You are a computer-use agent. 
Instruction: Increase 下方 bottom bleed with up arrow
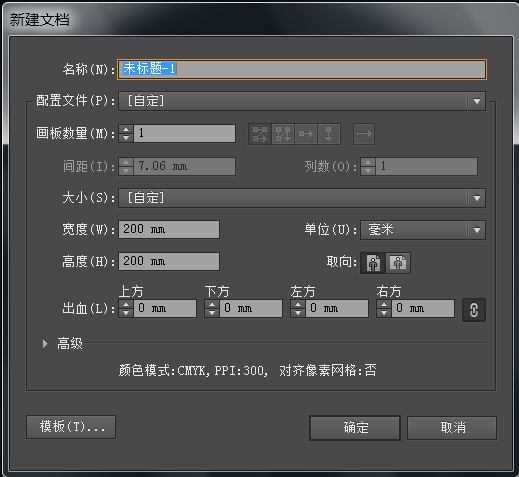(x=212, y=304)
